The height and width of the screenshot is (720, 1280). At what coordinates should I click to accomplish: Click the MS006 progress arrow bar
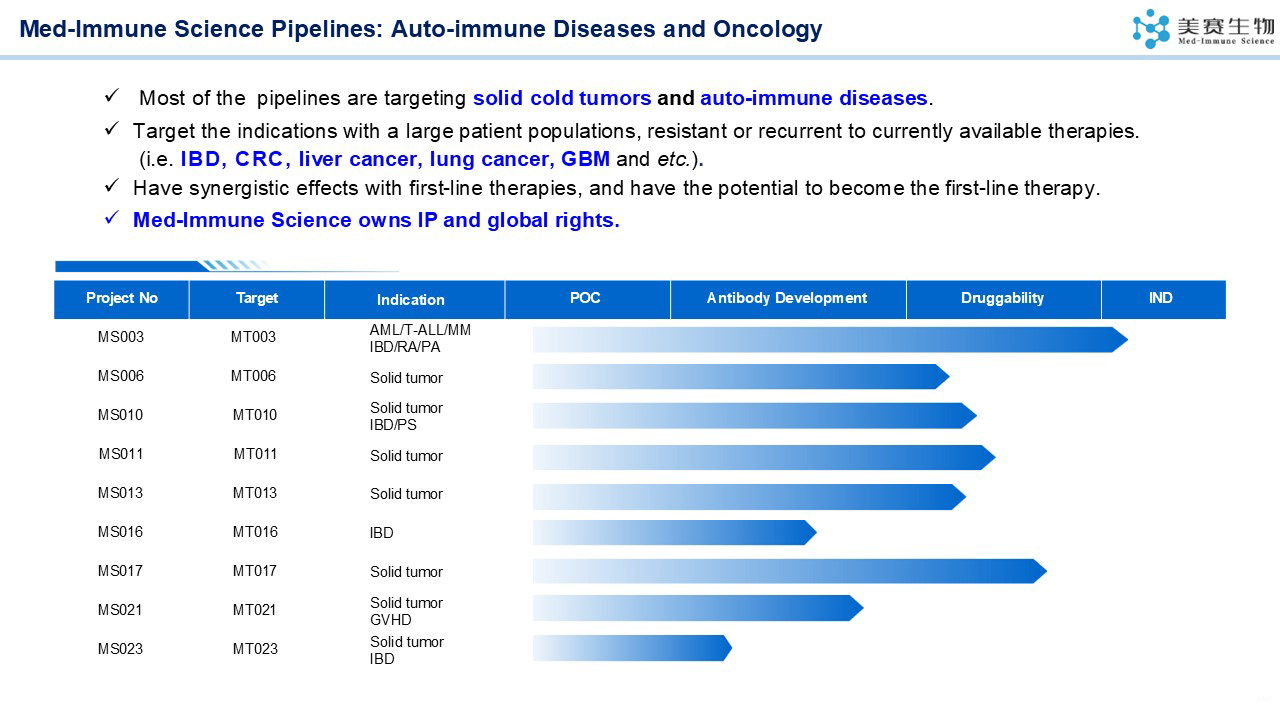[741, 377]
